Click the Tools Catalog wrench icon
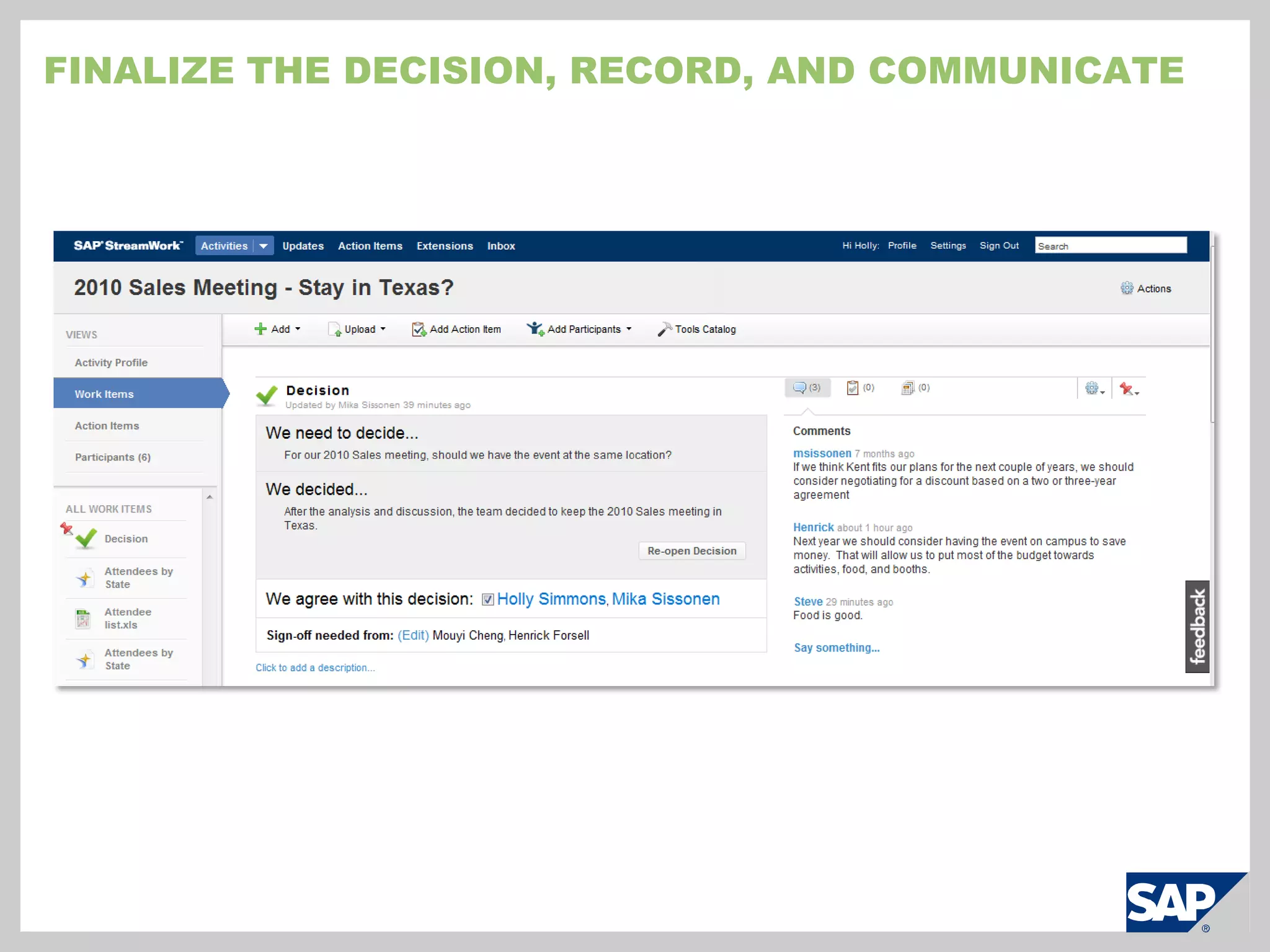 point(664,329)
